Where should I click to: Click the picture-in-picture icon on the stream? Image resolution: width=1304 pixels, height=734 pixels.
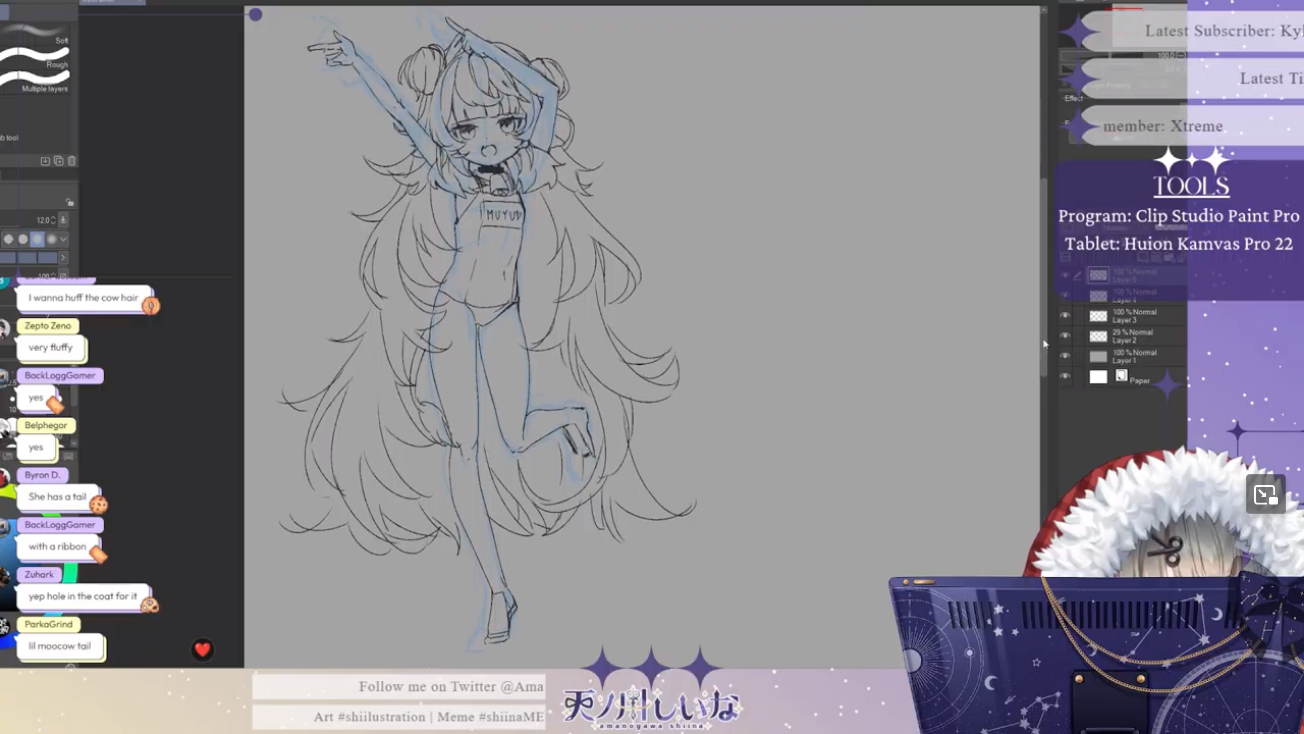click(x=1265, y=494)
